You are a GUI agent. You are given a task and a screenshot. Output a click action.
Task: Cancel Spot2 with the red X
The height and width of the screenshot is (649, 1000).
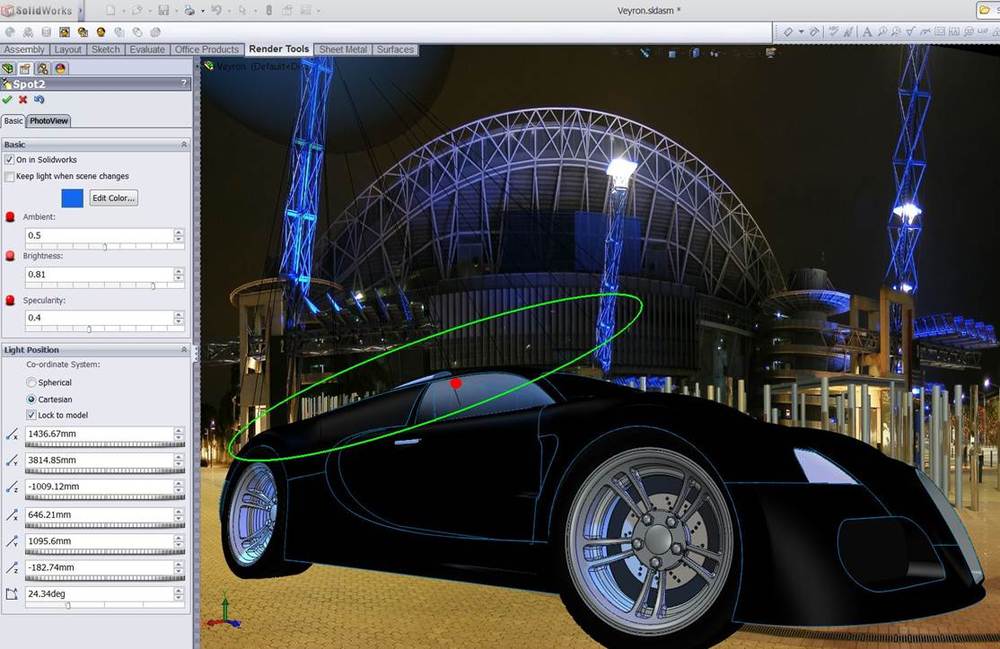23,100
